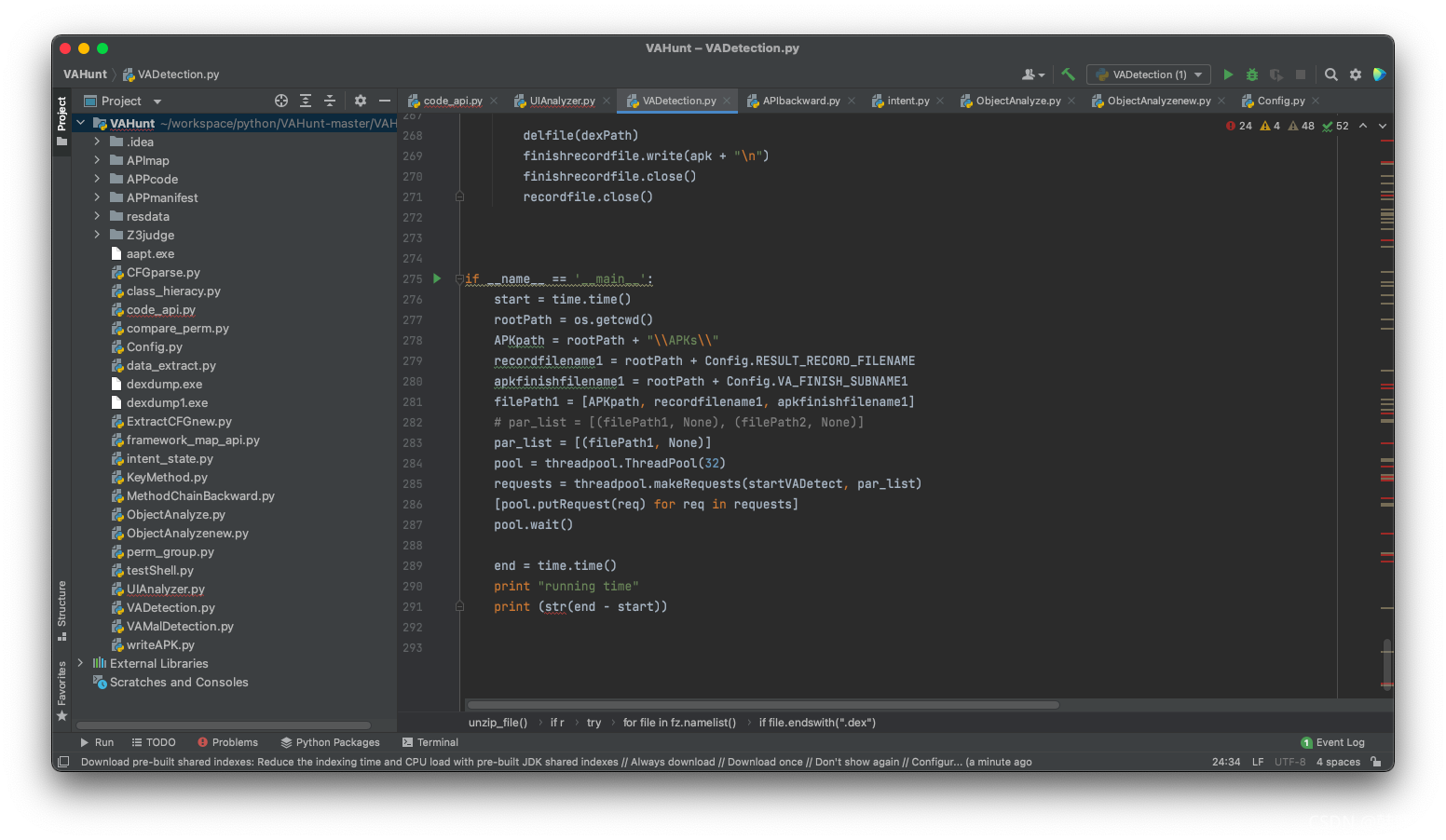Toggle the Terminal tool window
Screen dimensions: 1446x840
coord(430,742)
